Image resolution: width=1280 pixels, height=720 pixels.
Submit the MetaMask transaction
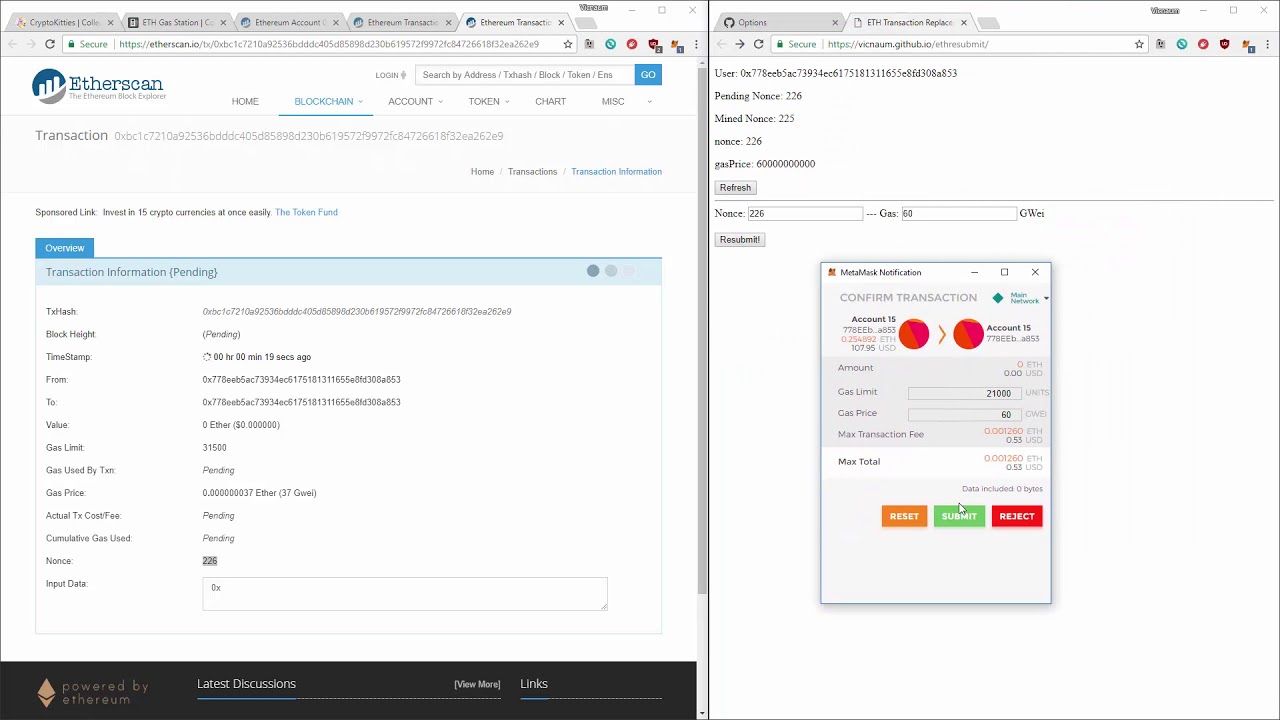[959, 516]
